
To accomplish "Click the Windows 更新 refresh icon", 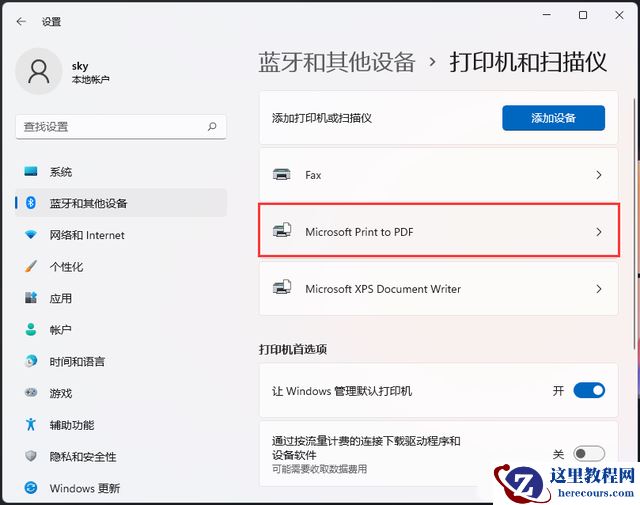I will 31,487.
